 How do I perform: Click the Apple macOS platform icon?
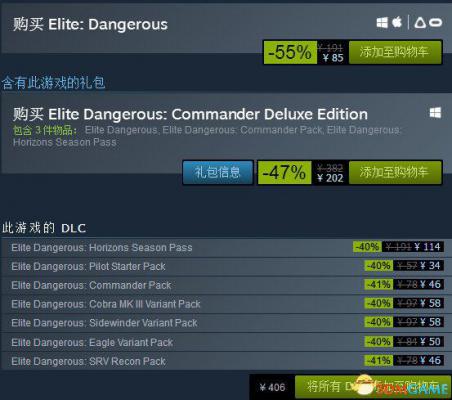(x=397, y=22)
